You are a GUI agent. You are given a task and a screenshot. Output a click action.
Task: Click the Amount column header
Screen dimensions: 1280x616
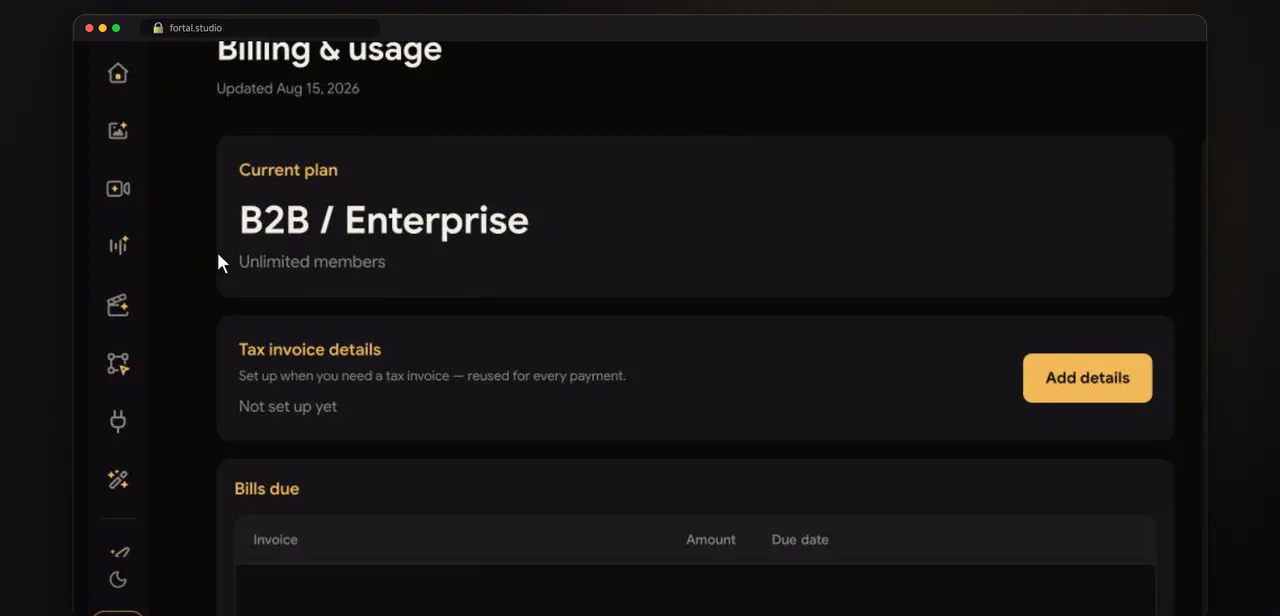pyautogui.click(x=711, y=540)
